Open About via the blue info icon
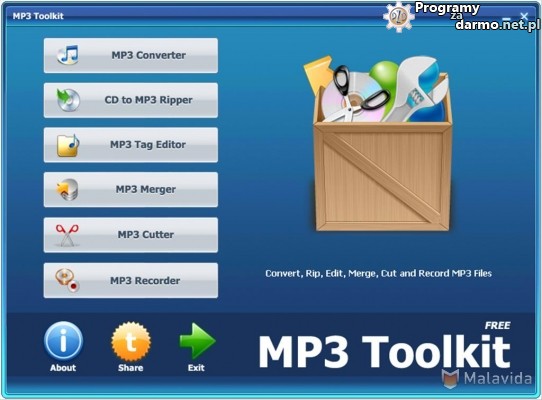Image resolution: width=542 pixels, height=400 pixels. [63, 341]
